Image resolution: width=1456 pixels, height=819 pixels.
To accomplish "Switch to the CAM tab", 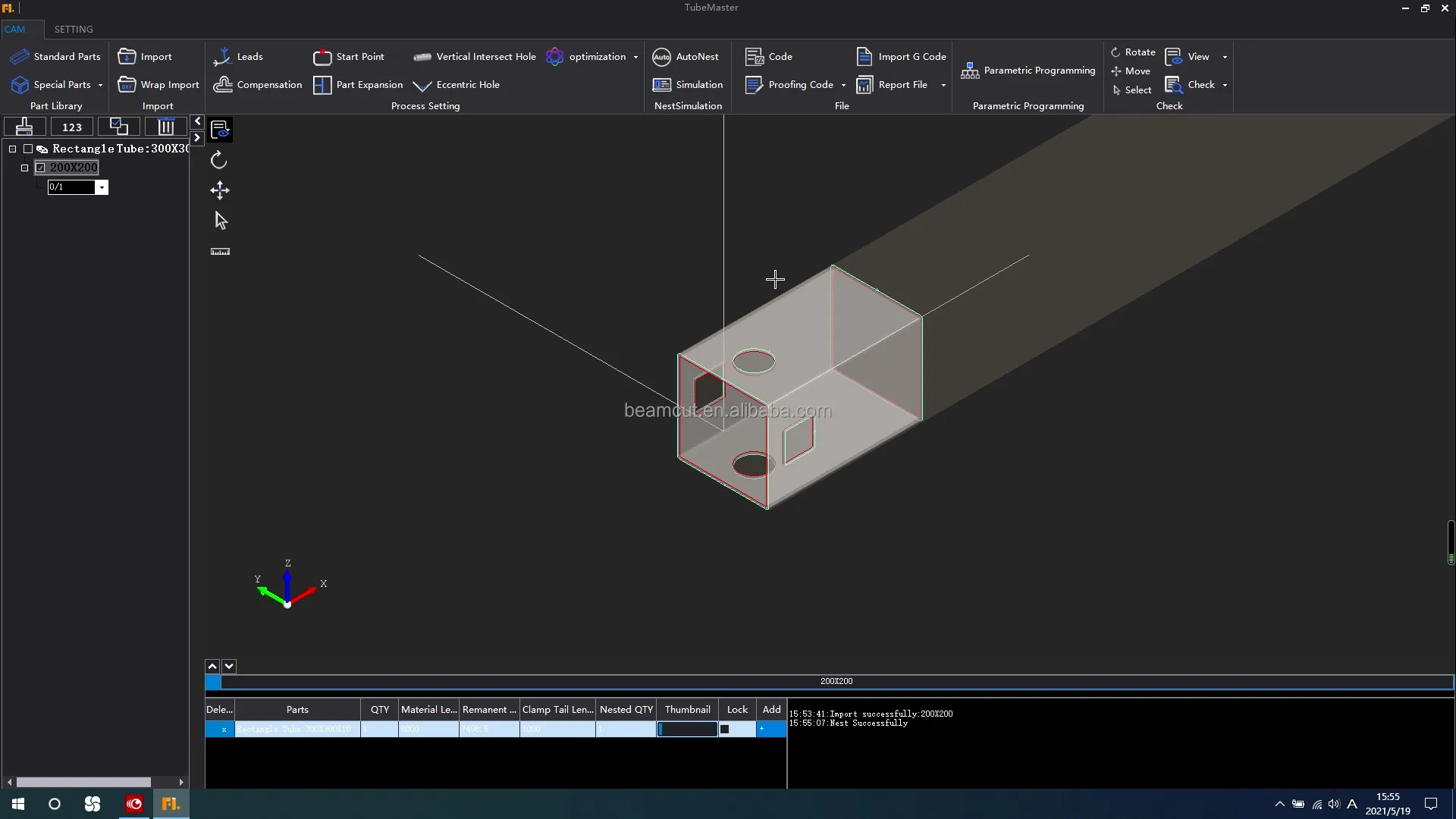I will pyautogui.click(x=16, y=29).
